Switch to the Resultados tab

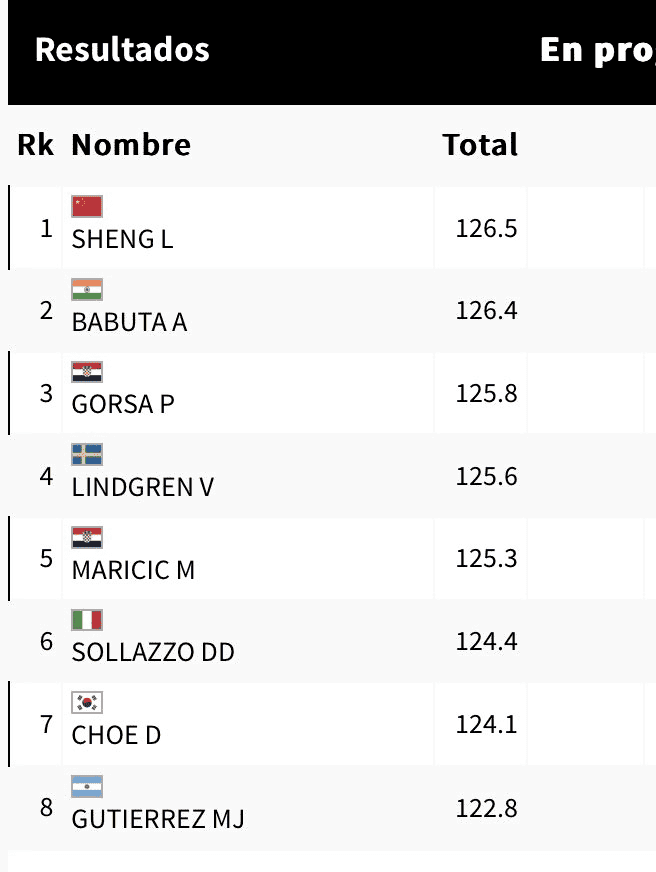coord(122,50)
